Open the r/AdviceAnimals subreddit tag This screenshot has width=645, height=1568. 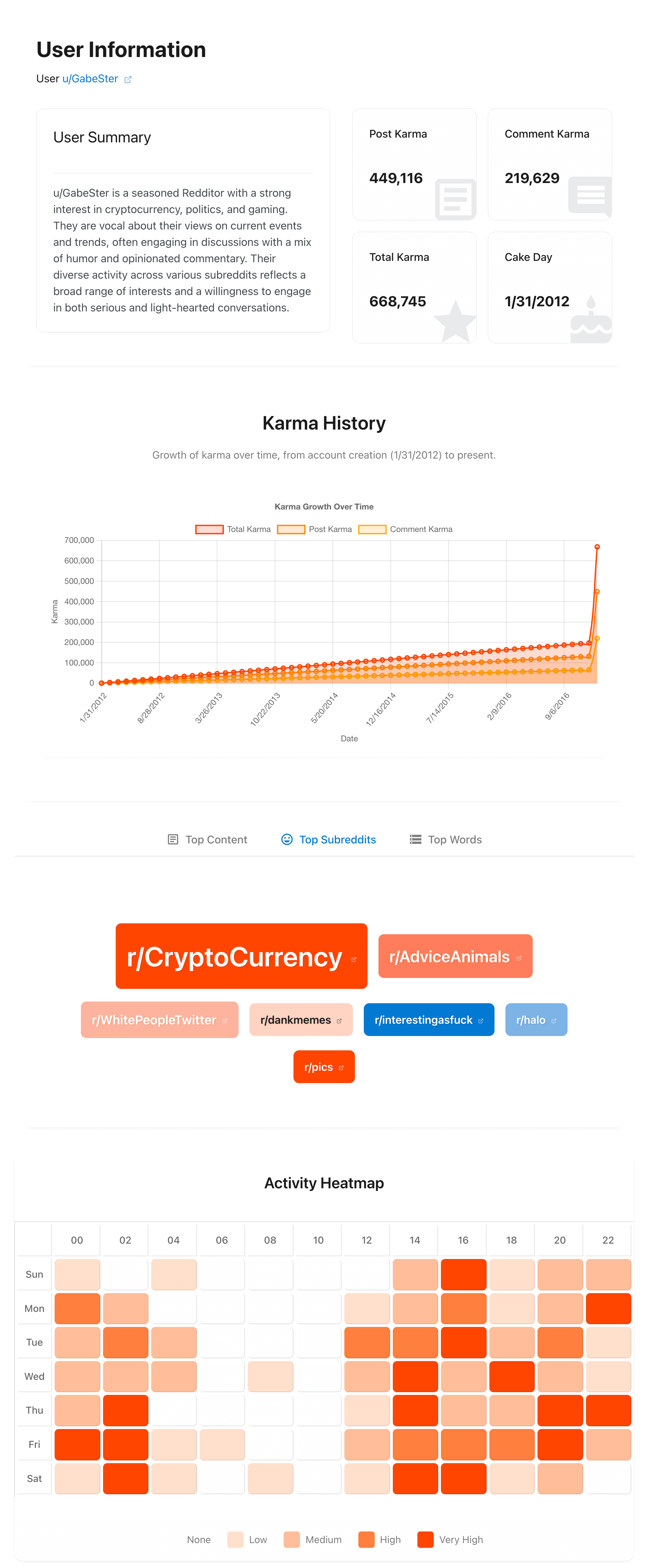pos(455,956)
